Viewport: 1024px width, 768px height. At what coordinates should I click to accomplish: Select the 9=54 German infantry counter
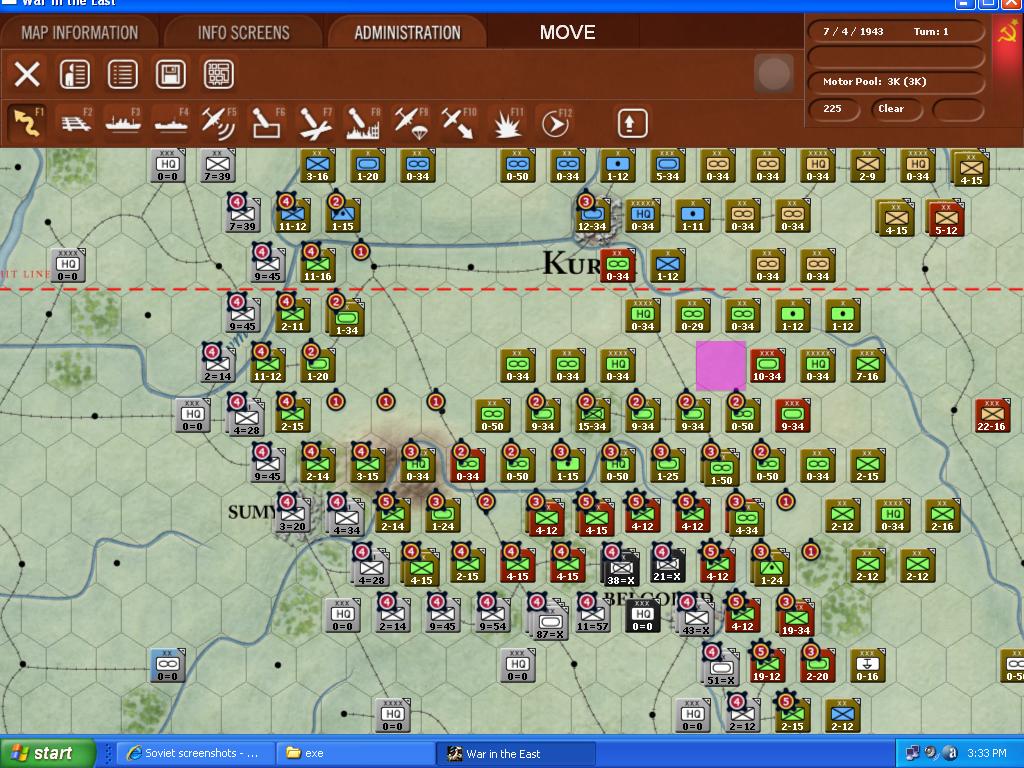[x=493, y=615]
